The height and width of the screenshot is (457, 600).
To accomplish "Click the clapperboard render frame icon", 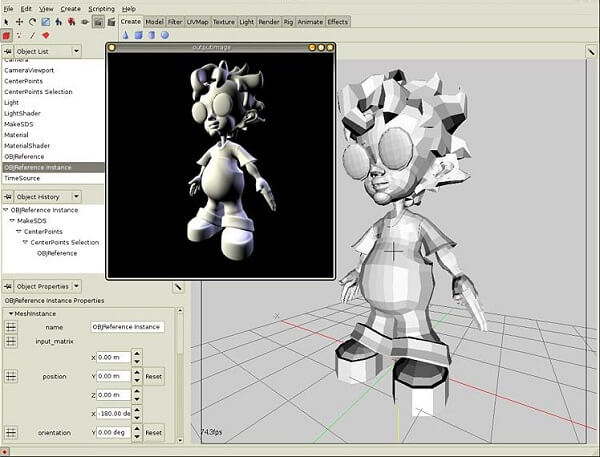I will click(x=111, y=22).
